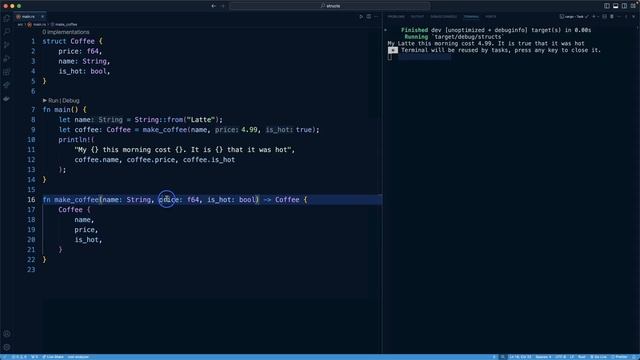Click Go Live in the status bar
This screenshot has width=640, height=360.
pyautogui.click(x=598, y=357)
